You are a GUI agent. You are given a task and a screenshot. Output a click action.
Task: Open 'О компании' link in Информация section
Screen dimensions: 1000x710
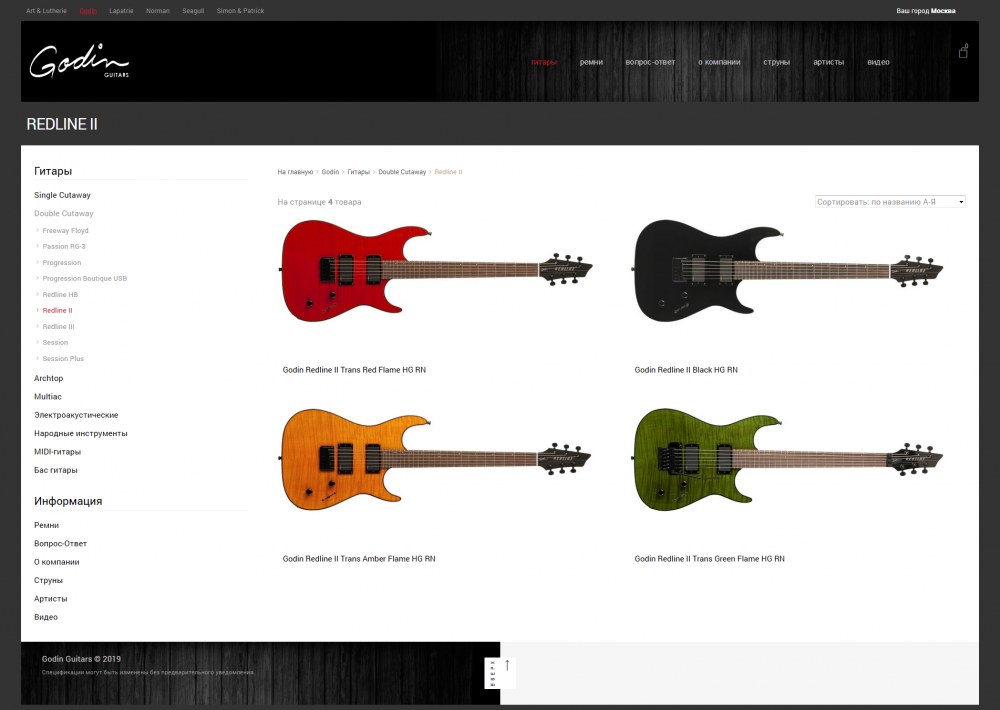[57, 563]
